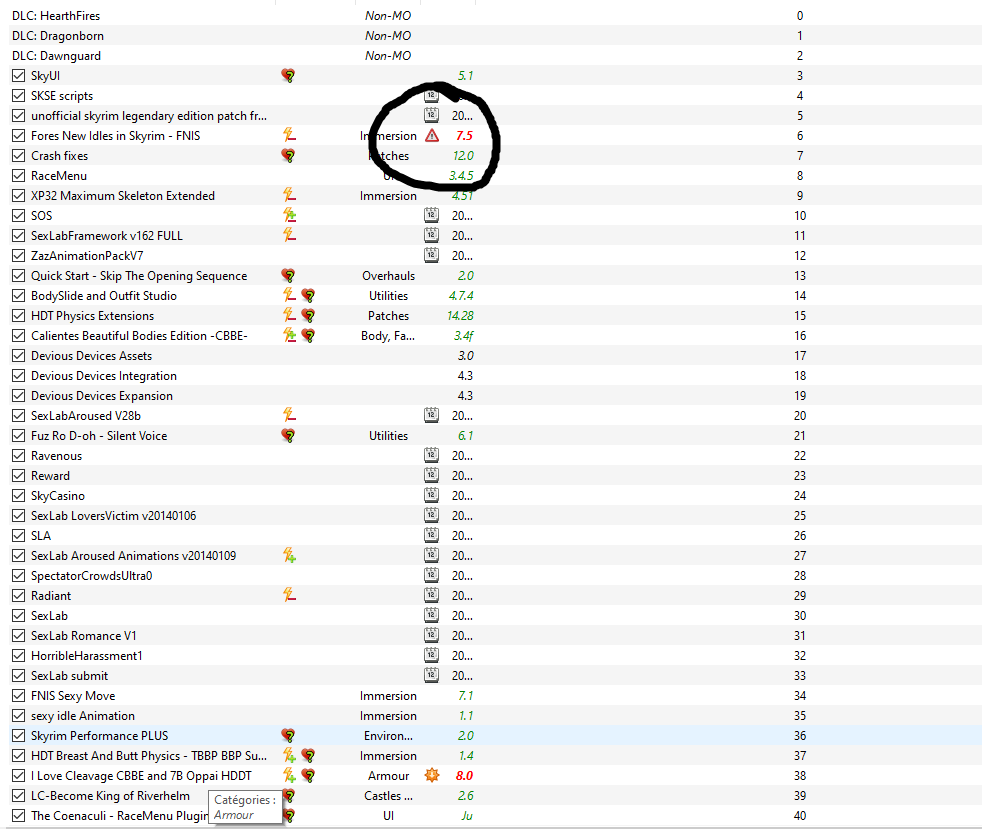Toggle the RaceMenu mod checkbox
This screenshot has width=982, height=829.
point(19,175)
